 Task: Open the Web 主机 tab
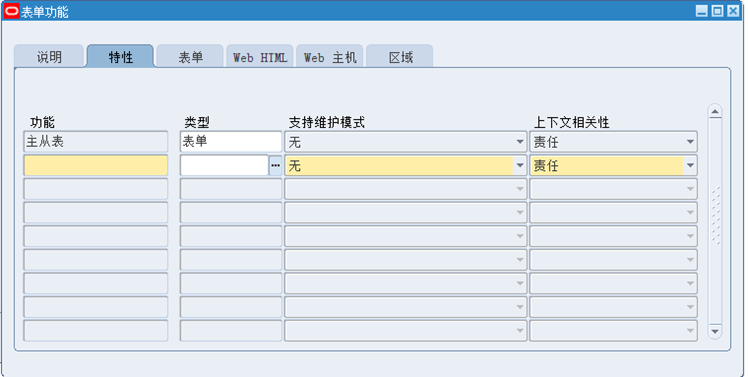tap(330, 57)
